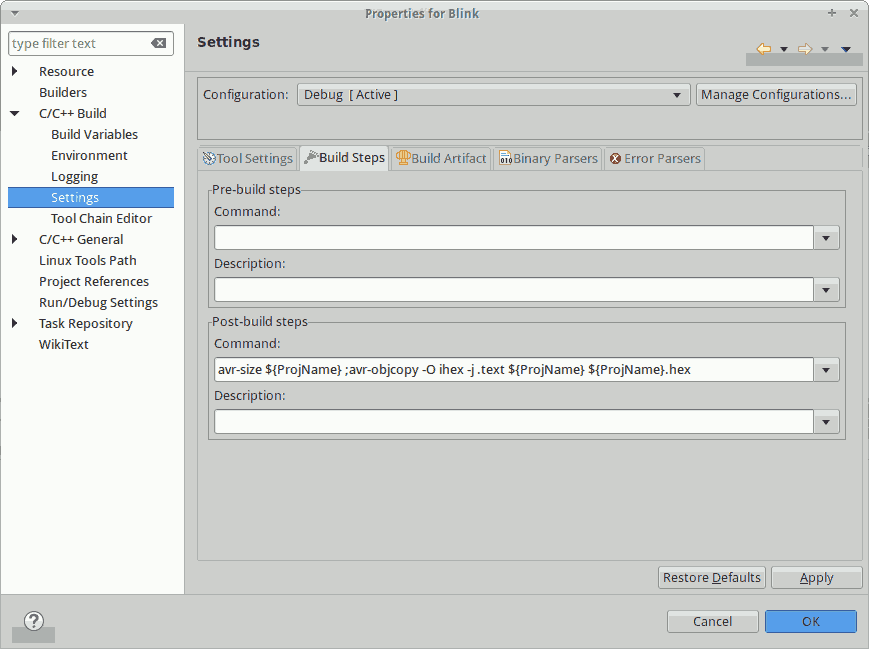Open pre-build Description dropdown arrow

pos(827,290)
